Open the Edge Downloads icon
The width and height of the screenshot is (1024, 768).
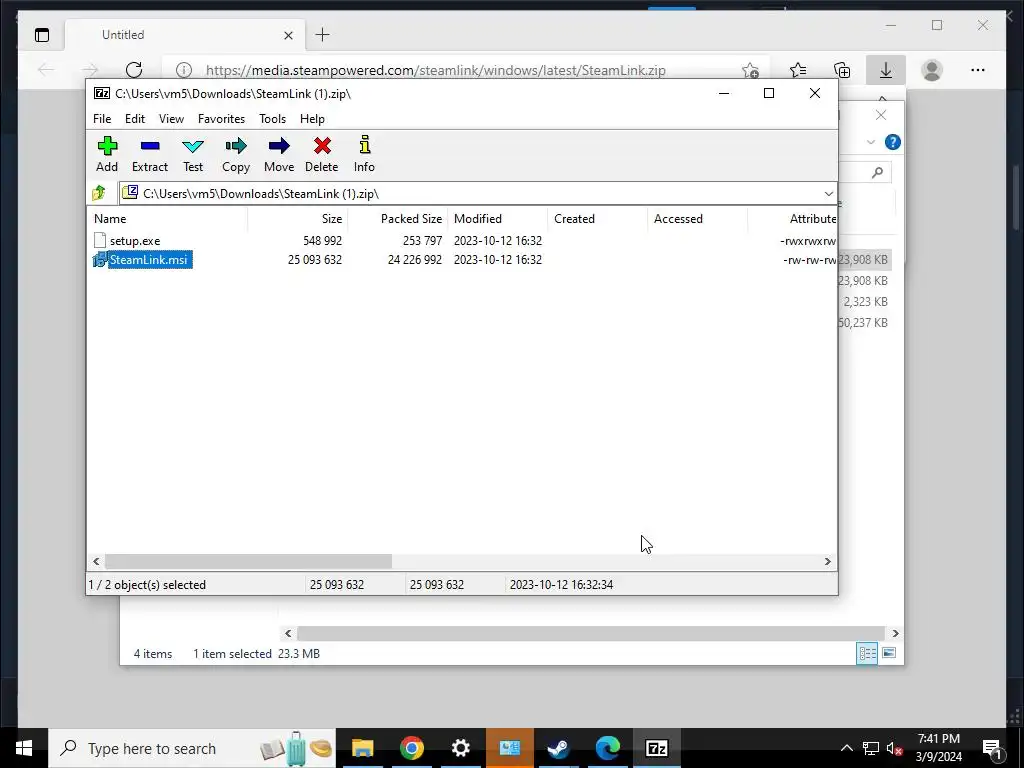[886, 70]
